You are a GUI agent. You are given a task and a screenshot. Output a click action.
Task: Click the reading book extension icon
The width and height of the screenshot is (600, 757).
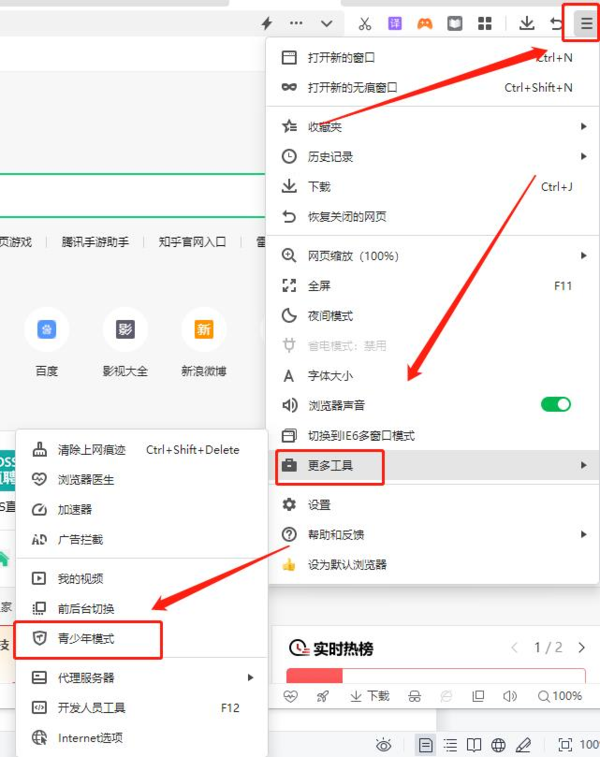coord(455,23)
